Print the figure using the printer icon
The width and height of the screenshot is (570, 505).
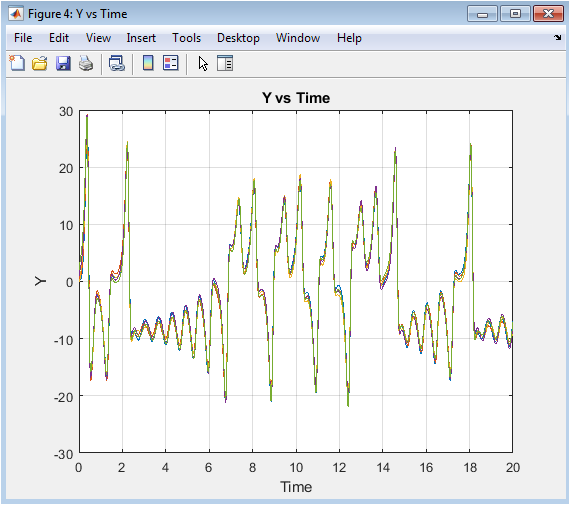[86, 63]
